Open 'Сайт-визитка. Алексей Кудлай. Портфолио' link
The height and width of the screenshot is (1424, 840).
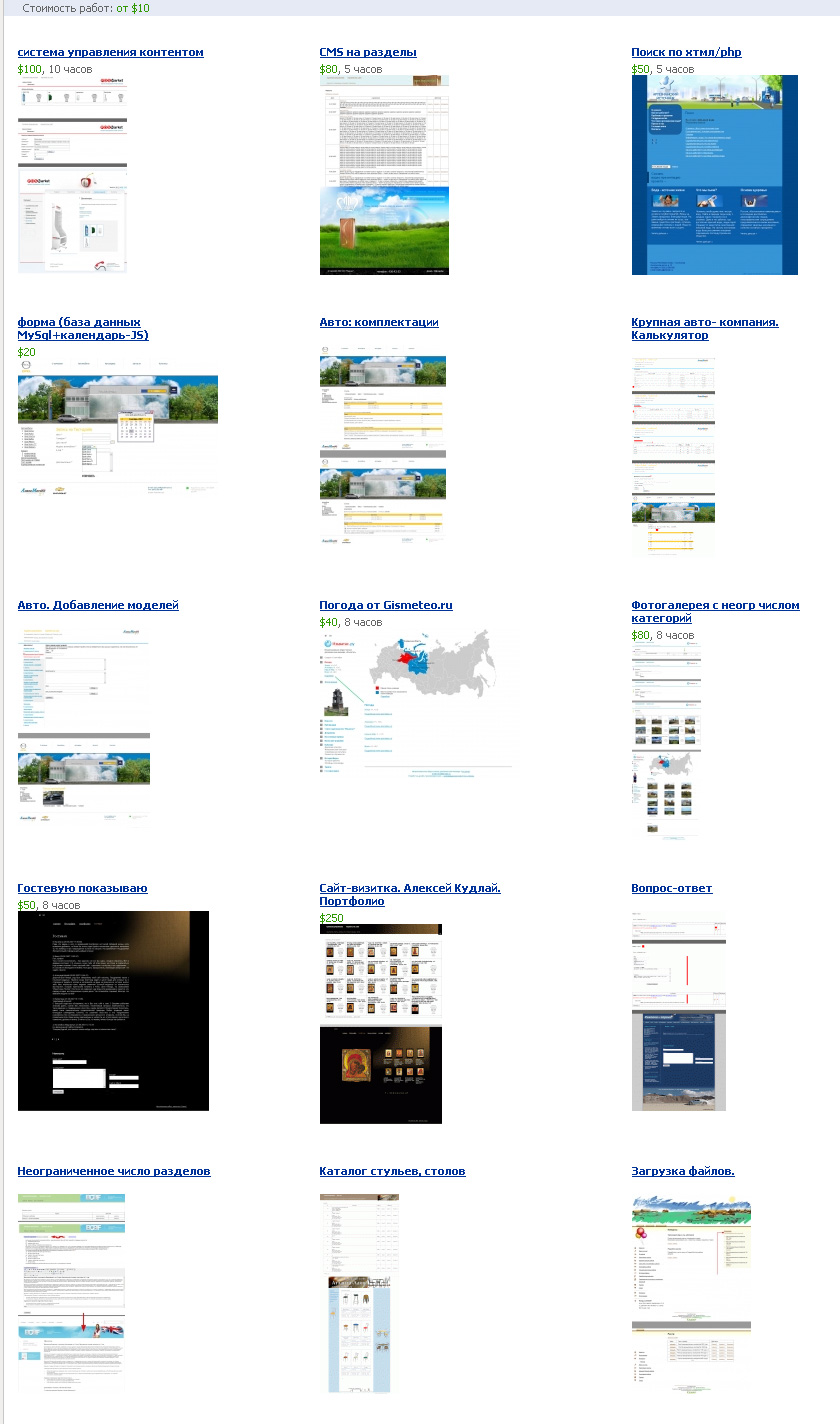pos(410,895)
